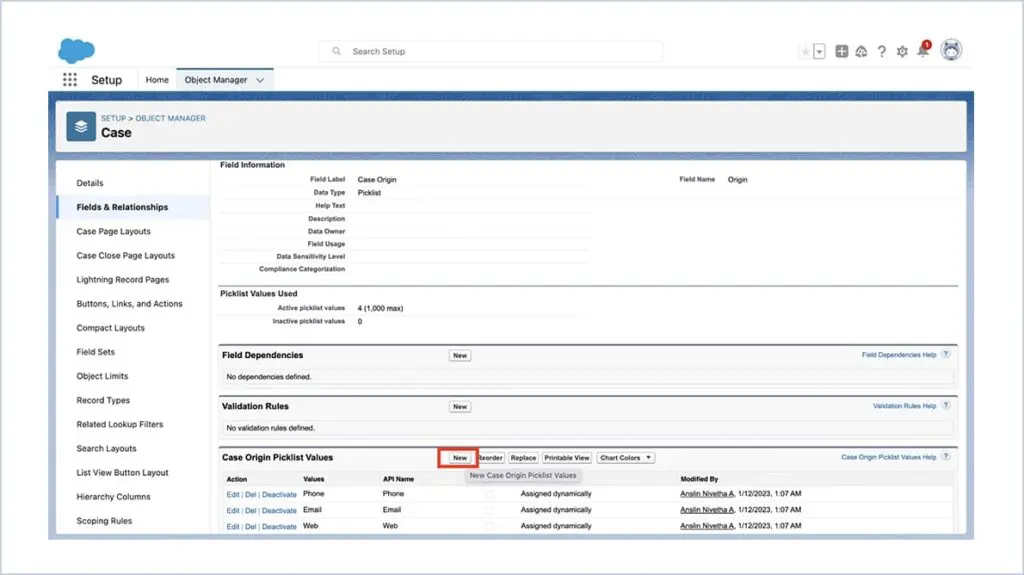
Task: Open the global actions plus icon
Action: pyautogui.click(x=841, y=51)
